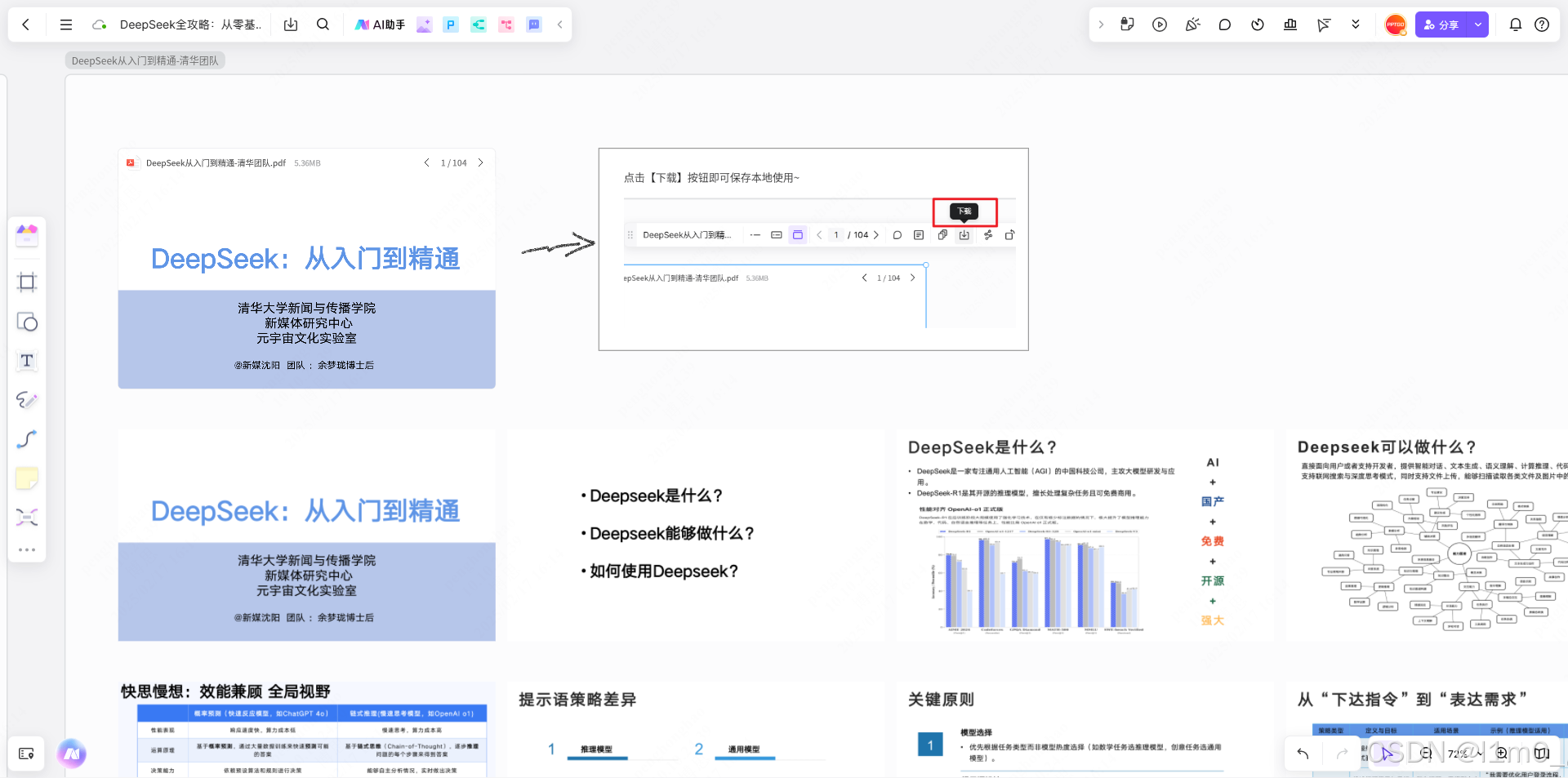
Task: Select the frame tool in the left toolbar
Action: tap(27, 282)
